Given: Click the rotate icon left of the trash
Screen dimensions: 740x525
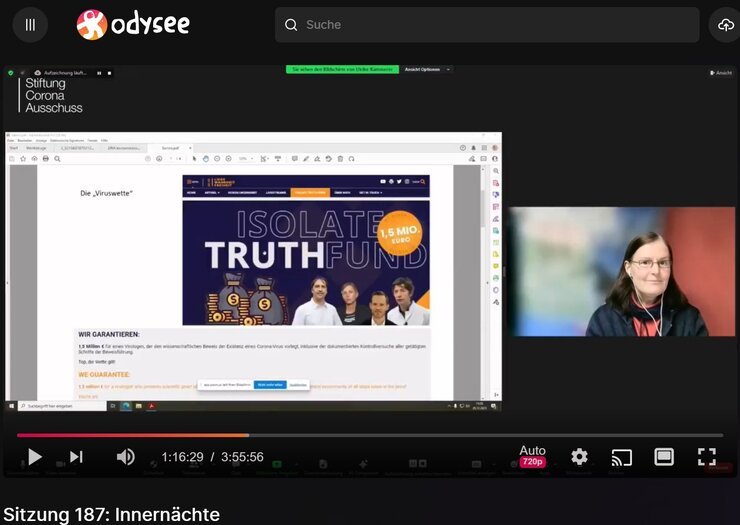Looking at the screenshot, I should coord(328,159).
